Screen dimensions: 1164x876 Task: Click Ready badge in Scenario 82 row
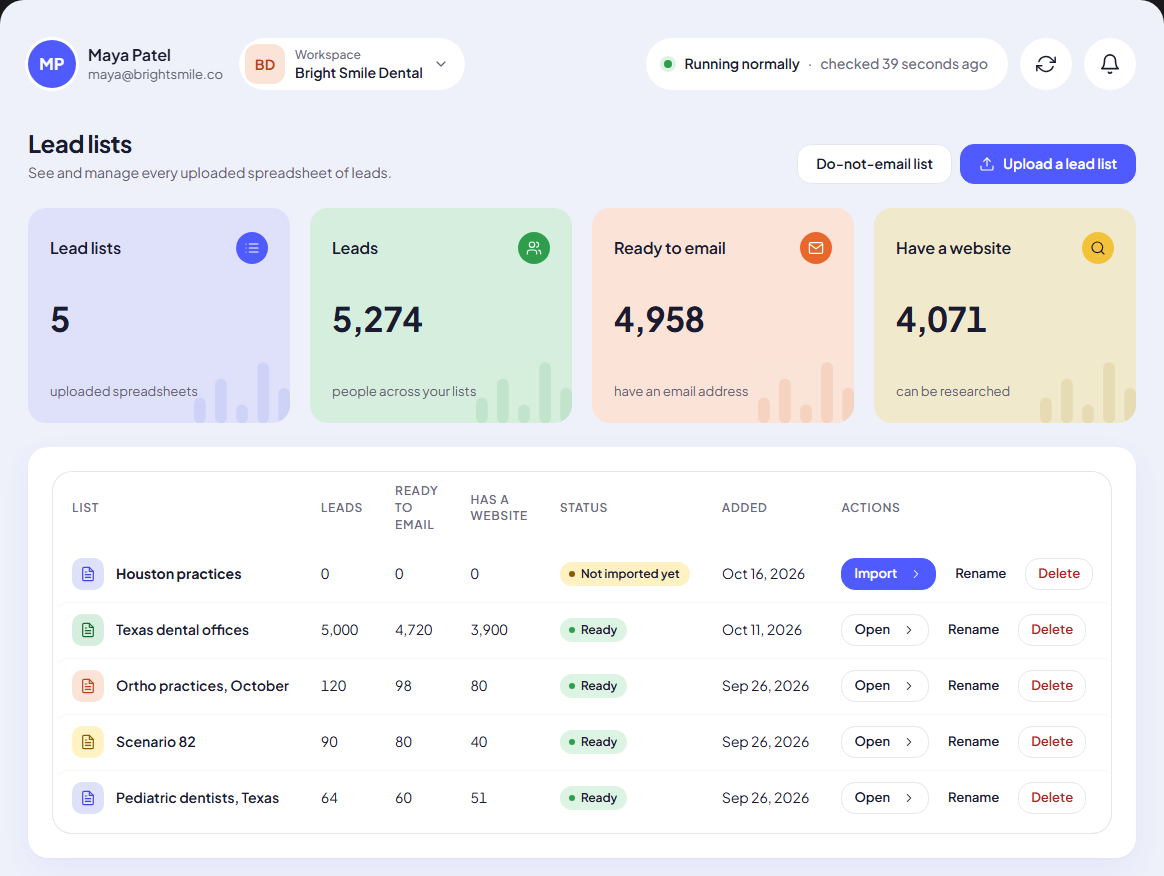pos(593,742)
